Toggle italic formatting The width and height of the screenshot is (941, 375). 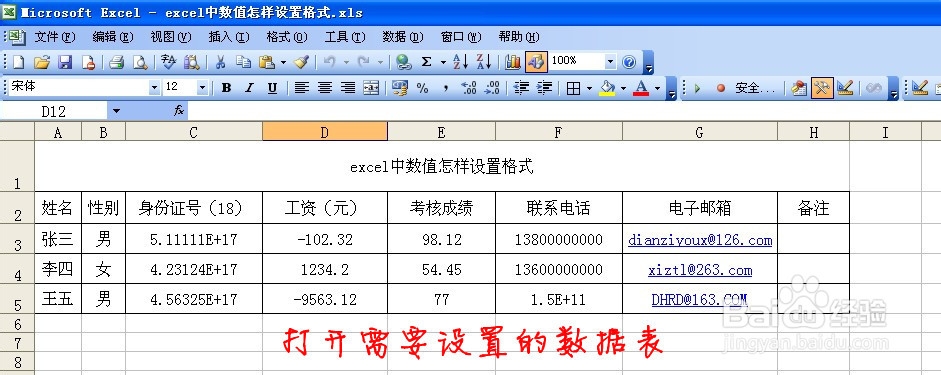250,88
